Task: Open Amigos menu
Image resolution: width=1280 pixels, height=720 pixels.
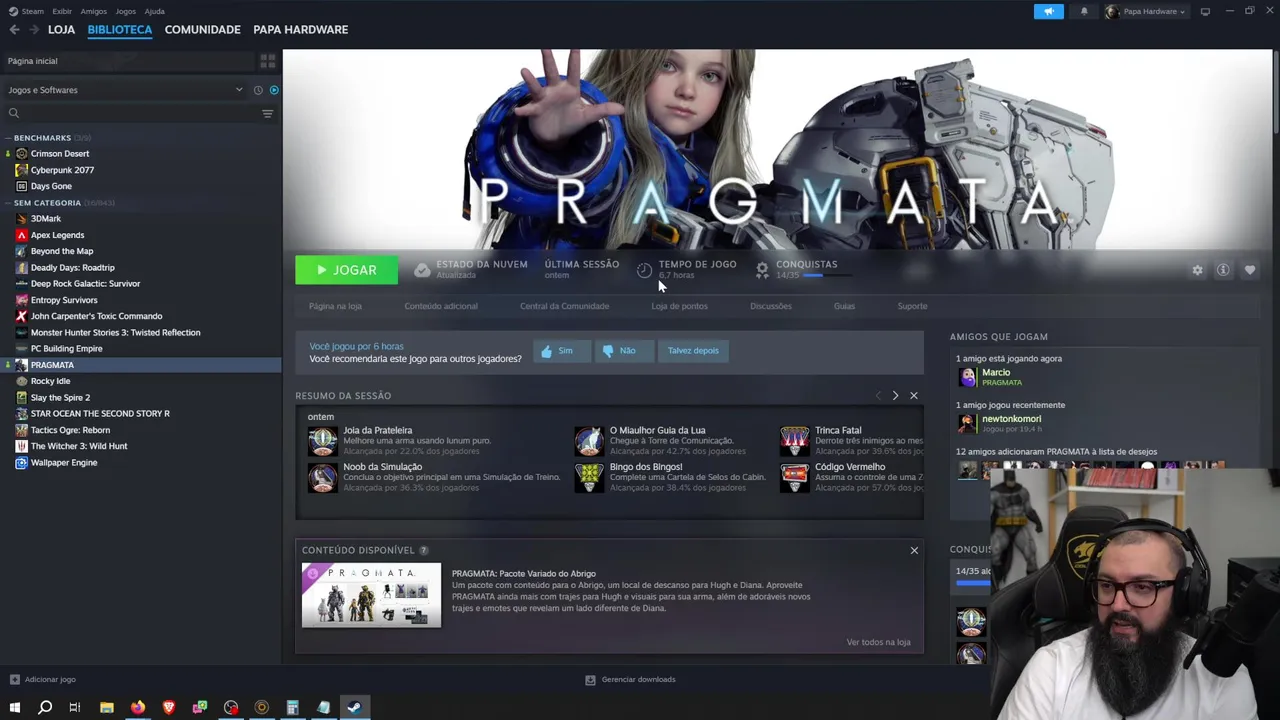Action: click(x=94, y=11)
